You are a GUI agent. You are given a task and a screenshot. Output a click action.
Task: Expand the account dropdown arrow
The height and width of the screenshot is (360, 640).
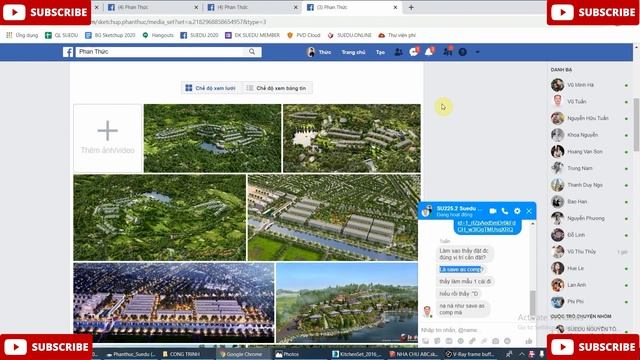pos(478,52)
